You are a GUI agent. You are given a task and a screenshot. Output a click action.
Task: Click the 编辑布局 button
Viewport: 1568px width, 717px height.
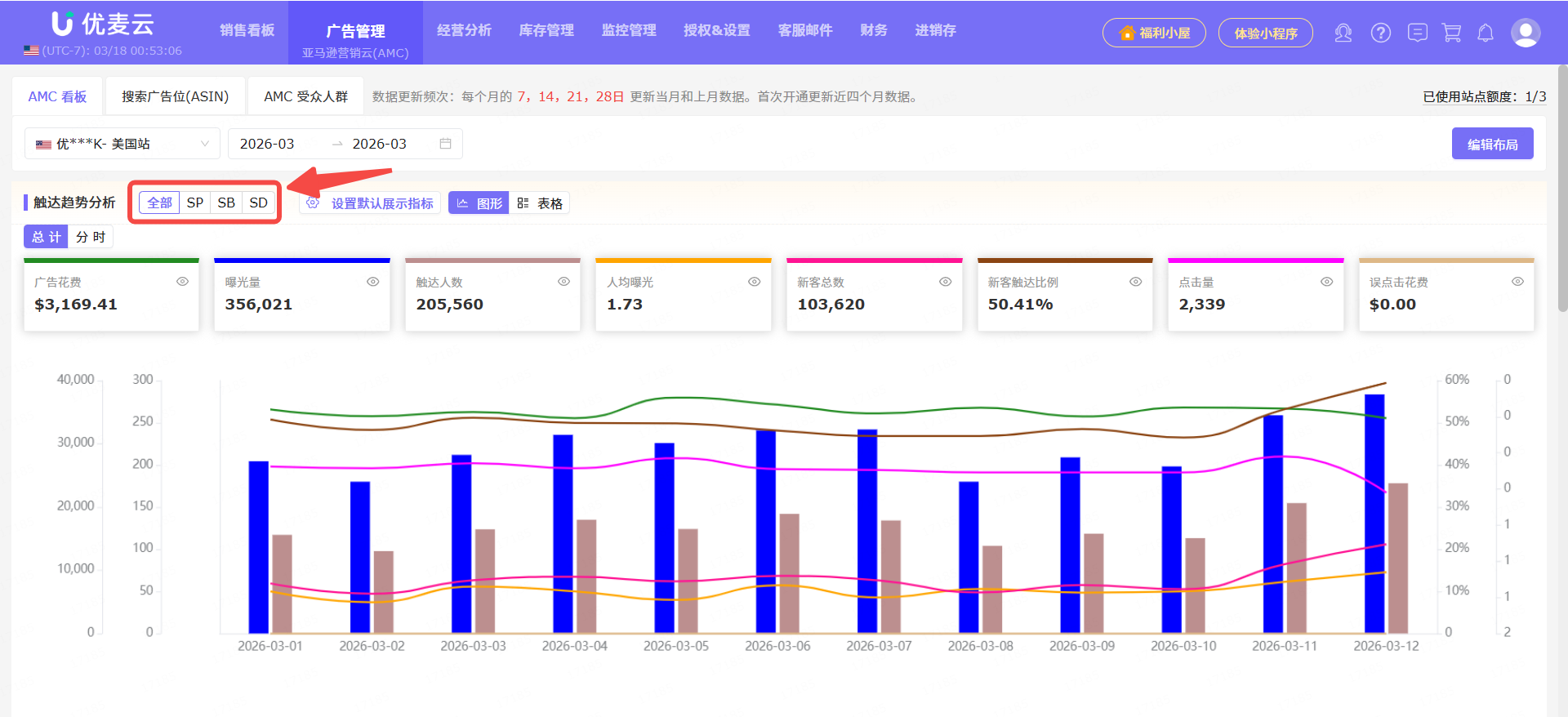[x=1491, y=144]
